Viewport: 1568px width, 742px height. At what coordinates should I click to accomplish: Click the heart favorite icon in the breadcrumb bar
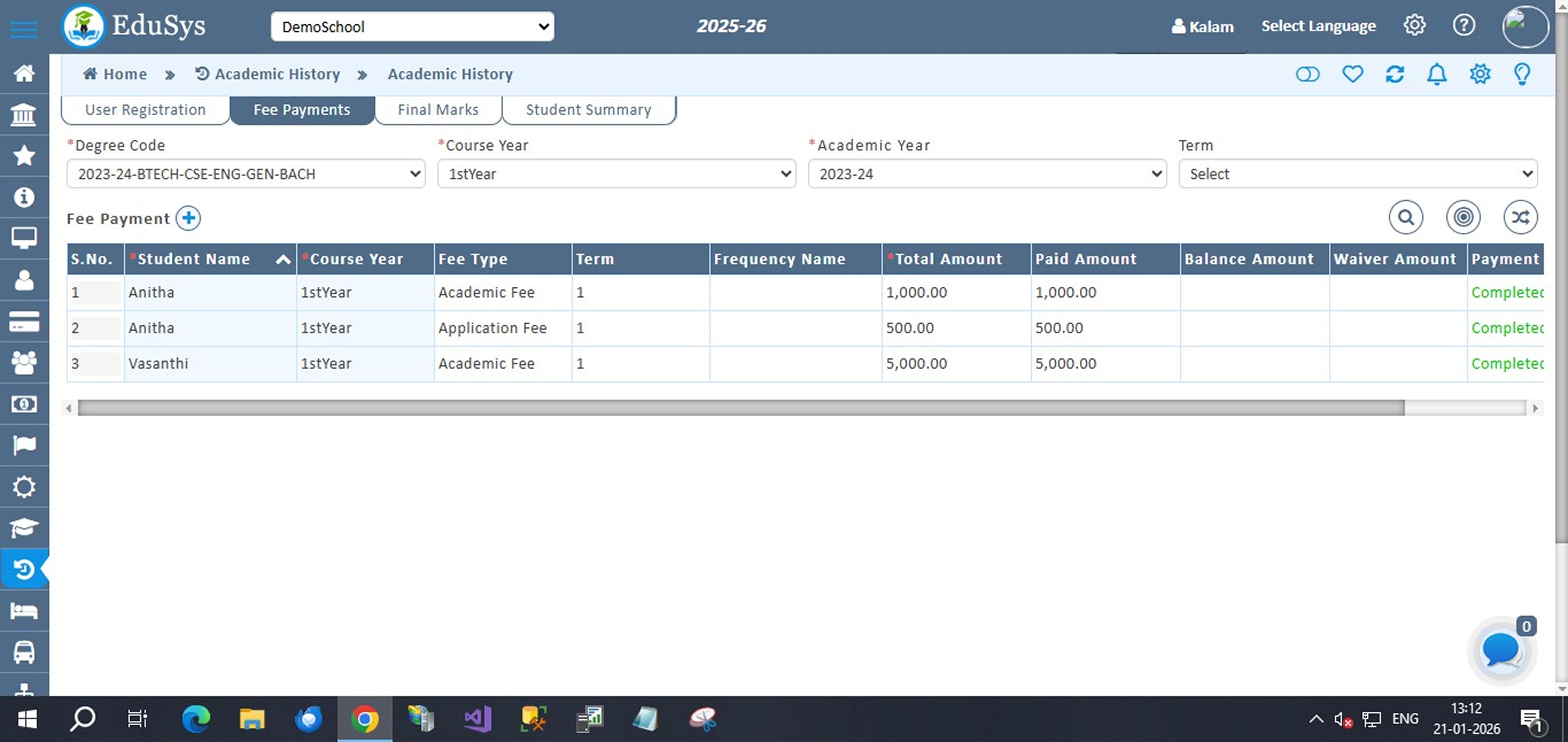1352,74
